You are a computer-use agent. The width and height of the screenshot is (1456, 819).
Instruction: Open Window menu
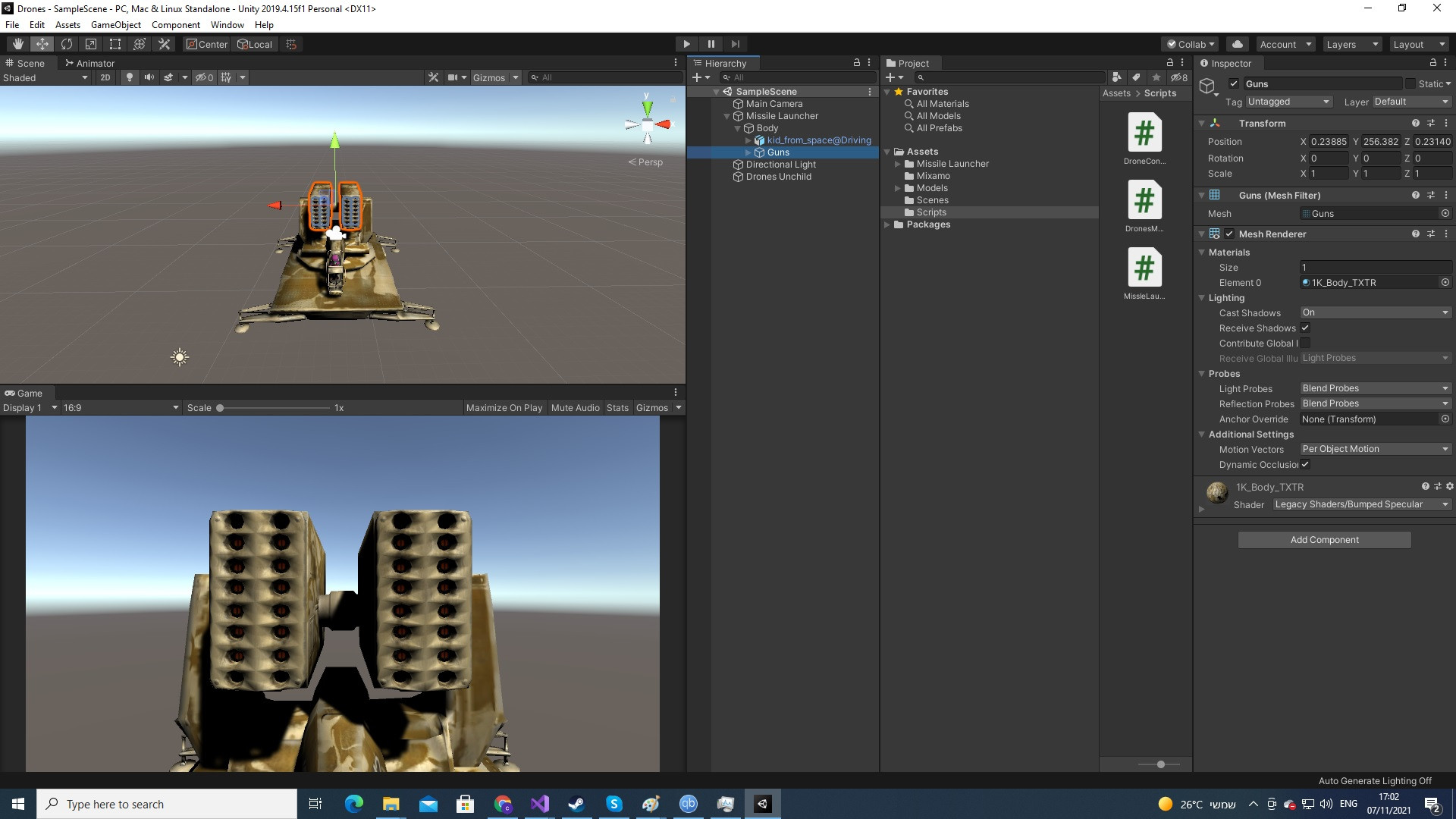(x=227, y=25)
